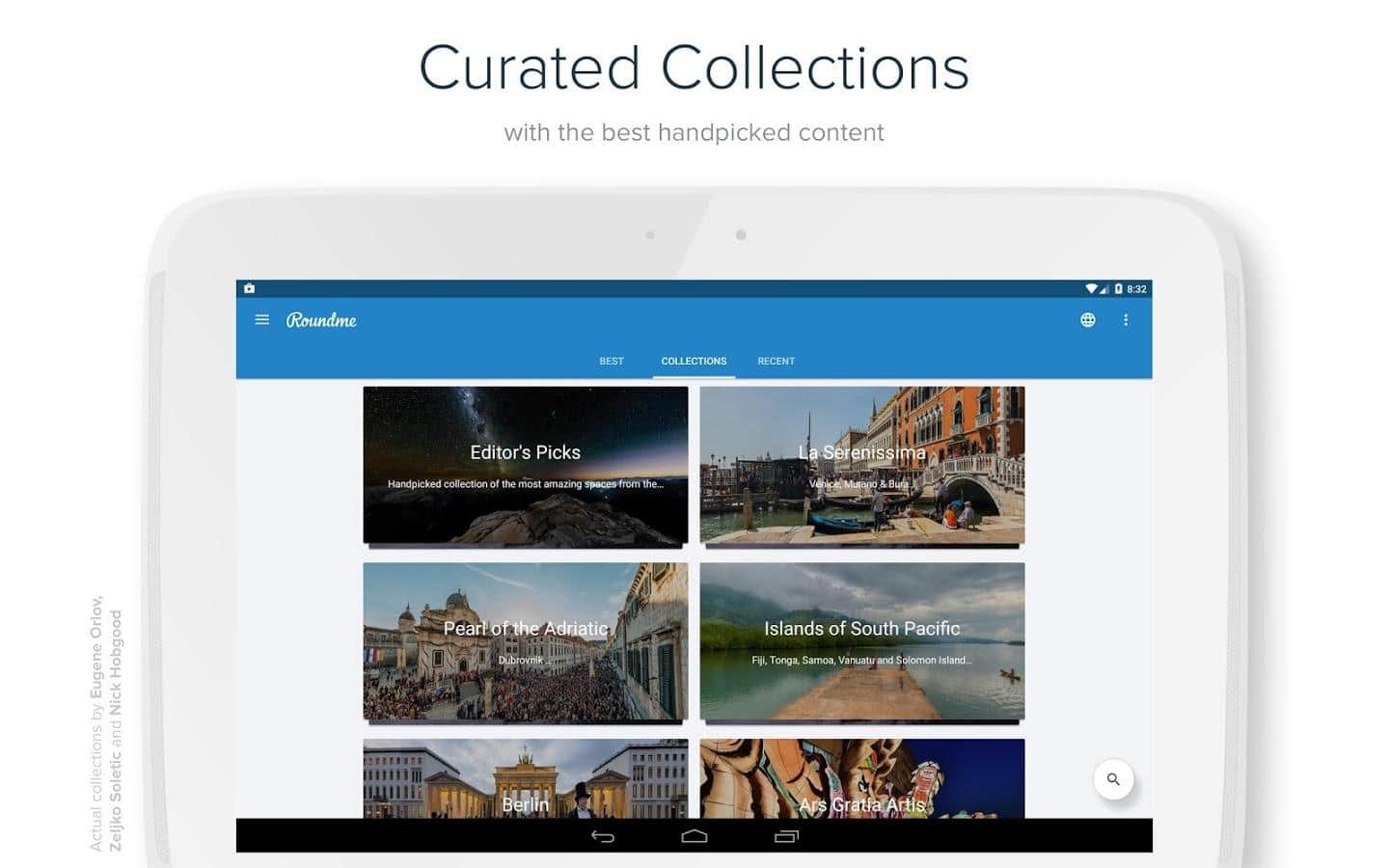Tap the Wi-Fi status icon

(x=1091, y=288)
